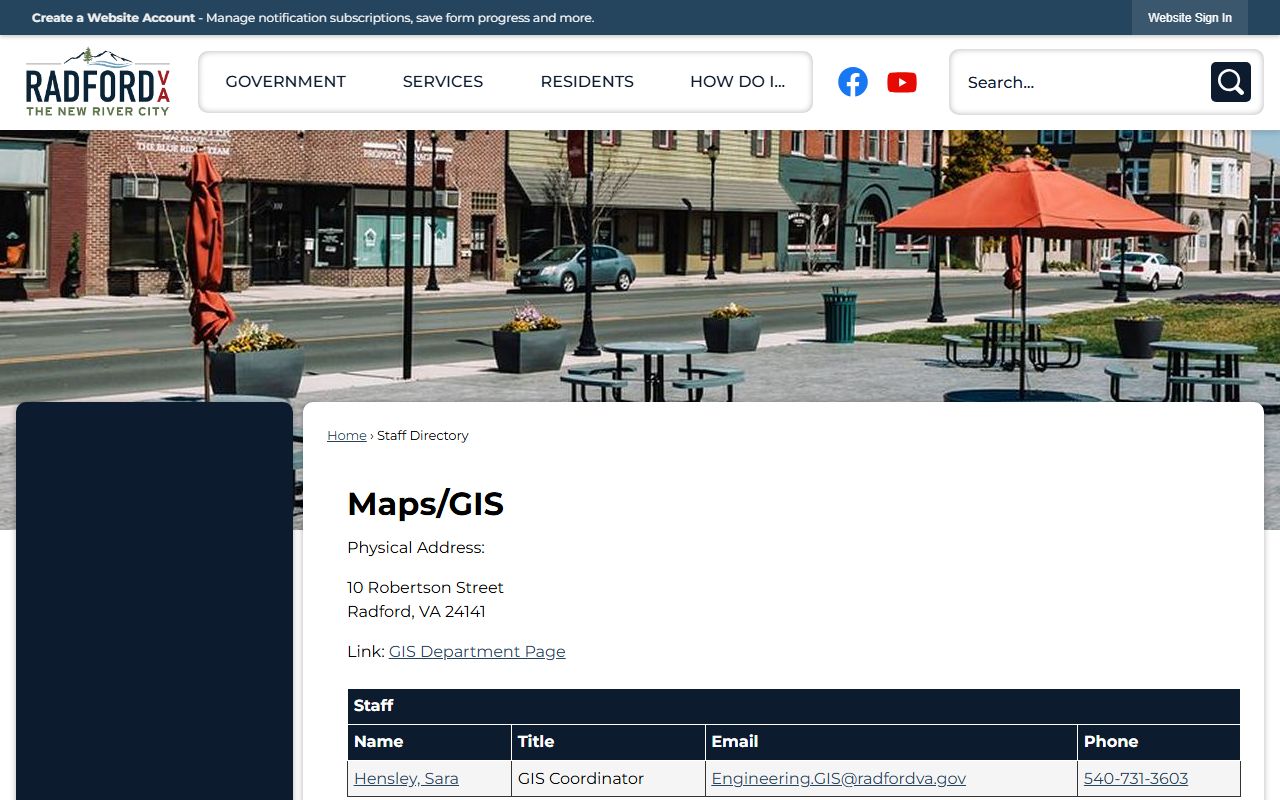This screenshot has height=800, width=1280.
Task: Click the Physical Address label
Action: pos(416,548)
